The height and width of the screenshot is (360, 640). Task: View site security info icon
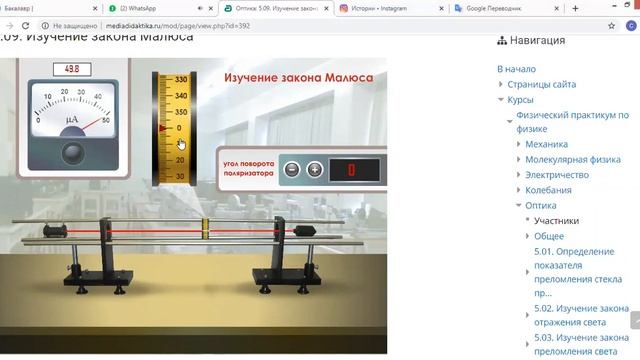tap(45, 26)
